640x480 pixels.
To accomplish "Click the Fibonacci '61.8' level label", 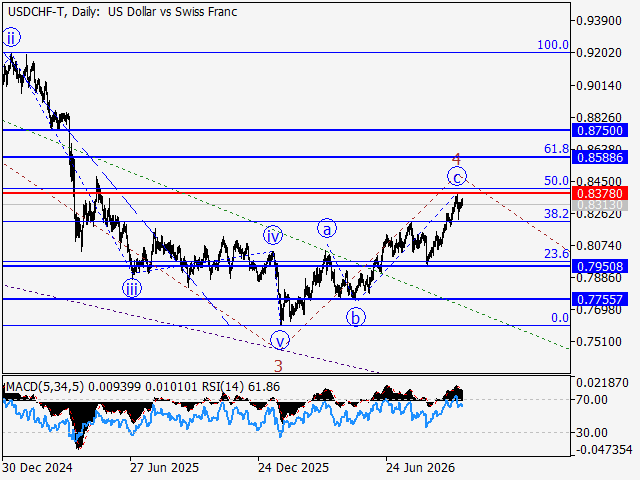I will (x=556, y=149).
